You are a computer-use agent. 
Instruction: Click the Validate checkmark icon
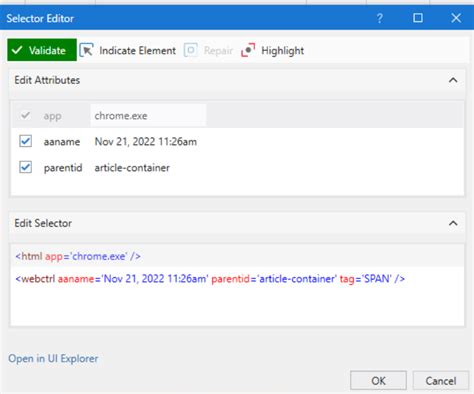click(x=17, y=50)
